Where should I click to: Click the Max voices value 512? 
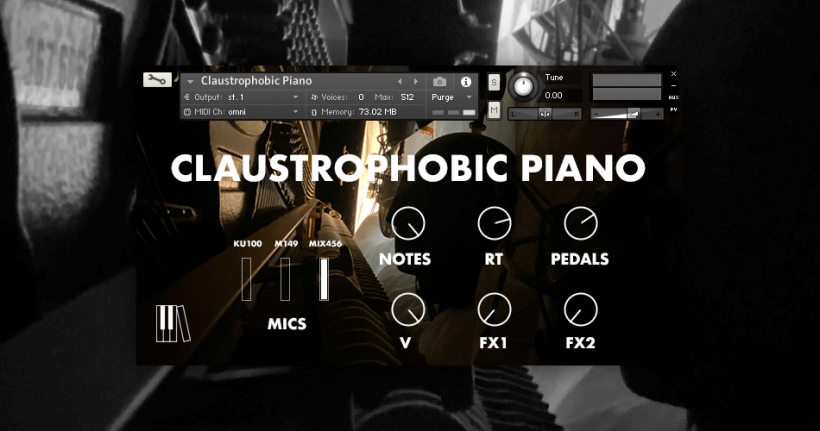(x=407, y=97)
